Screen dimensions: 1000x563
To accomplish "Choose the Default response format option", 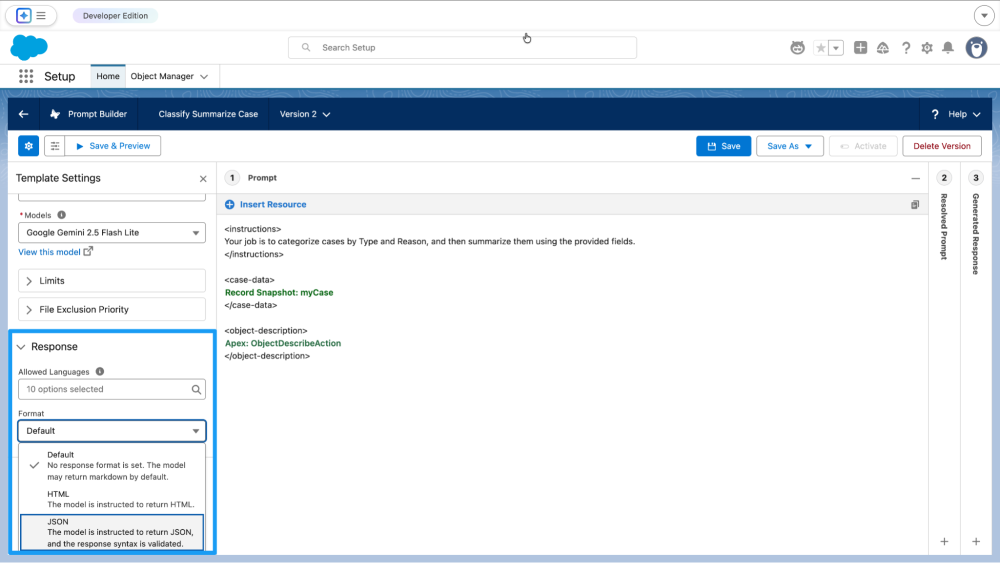I will [x=112, y=466].
